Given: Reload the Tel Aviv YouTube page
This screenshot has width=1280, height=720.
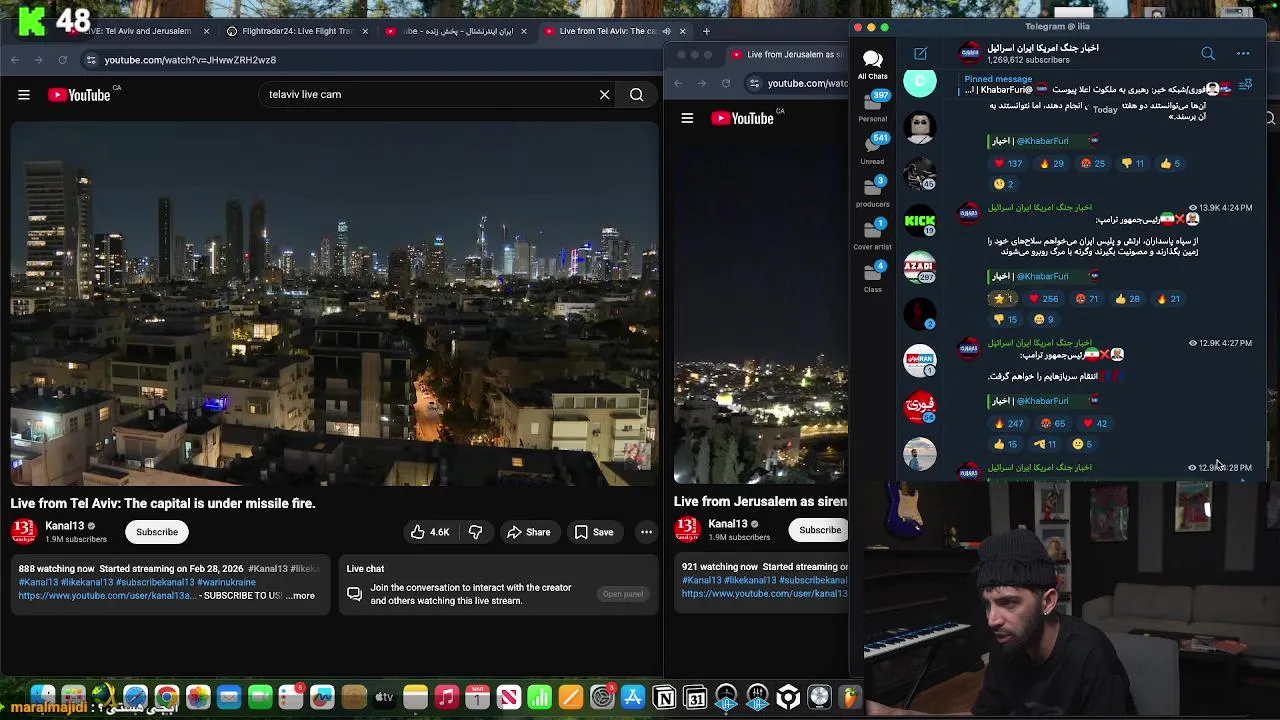Looking at the screenshot, I should (62, 60).
